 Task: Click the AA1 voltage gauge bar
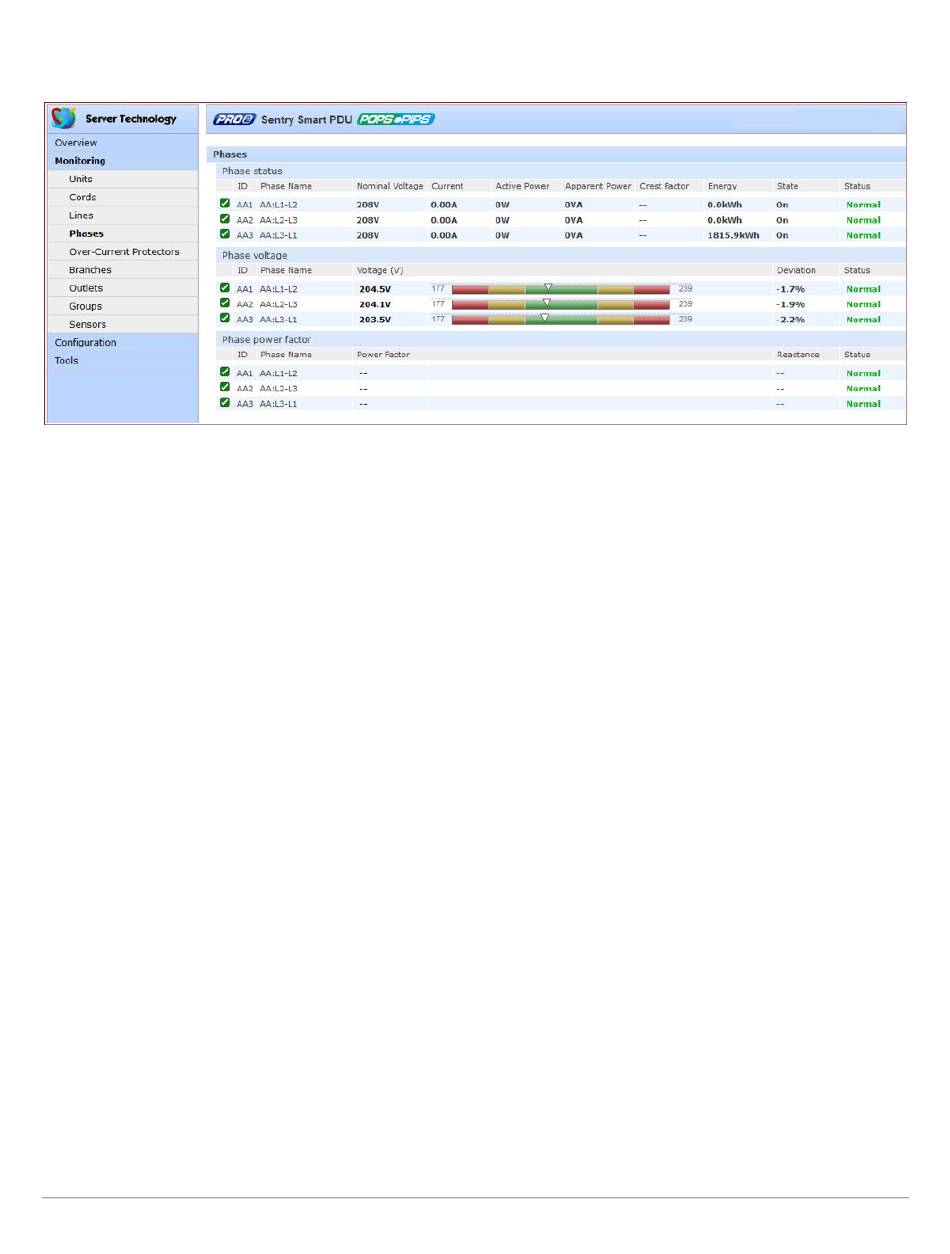click(560, 289)
